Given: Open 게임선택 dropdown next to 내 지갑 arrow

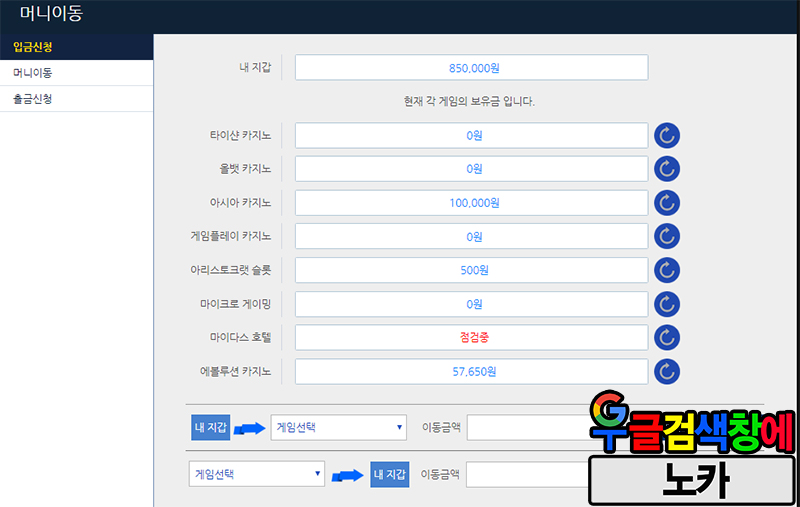Looking at the screenshot, I should click(339, 428).
